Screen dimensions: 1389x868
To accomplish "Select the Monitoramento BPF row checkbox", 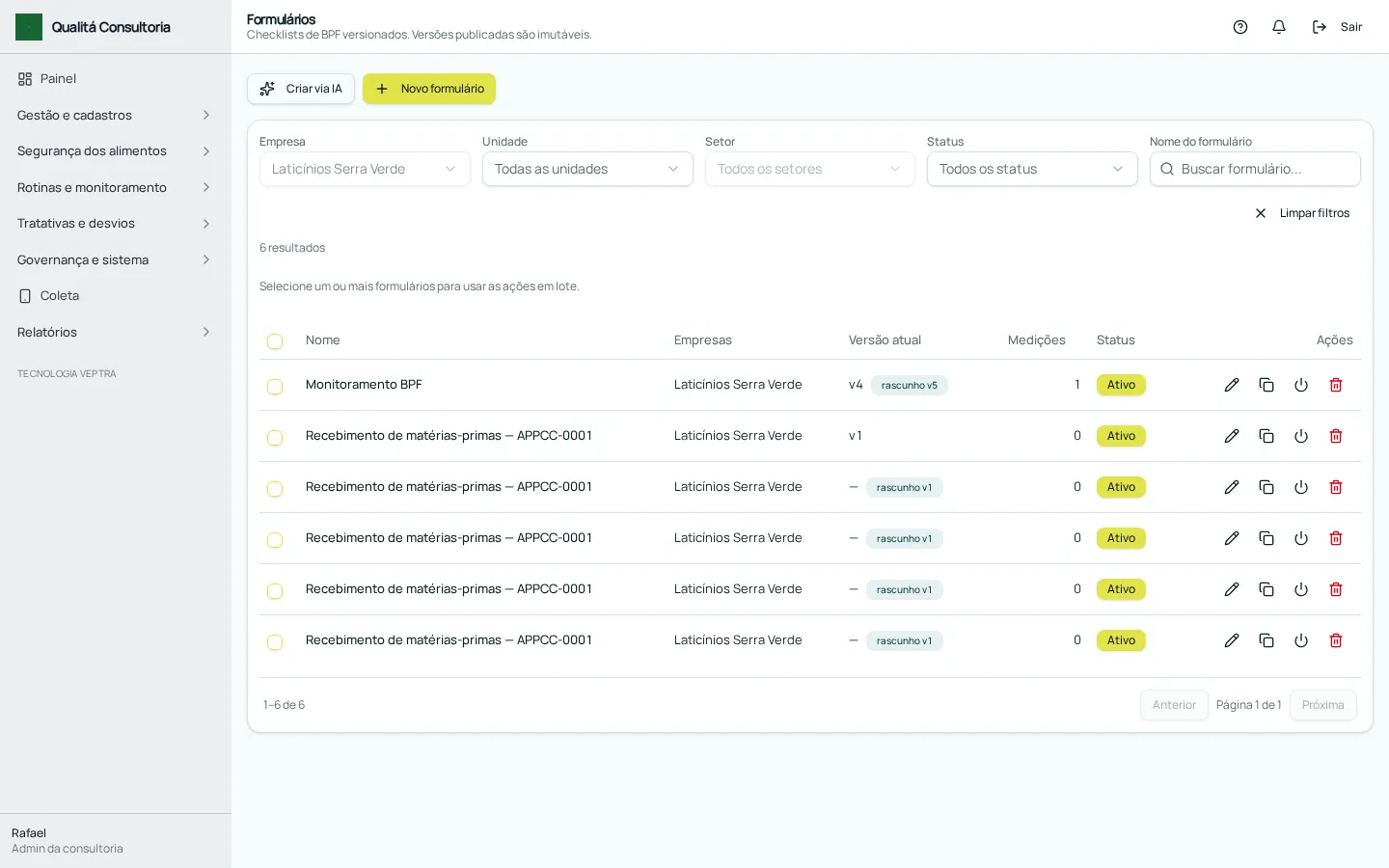I will (275, 387).
